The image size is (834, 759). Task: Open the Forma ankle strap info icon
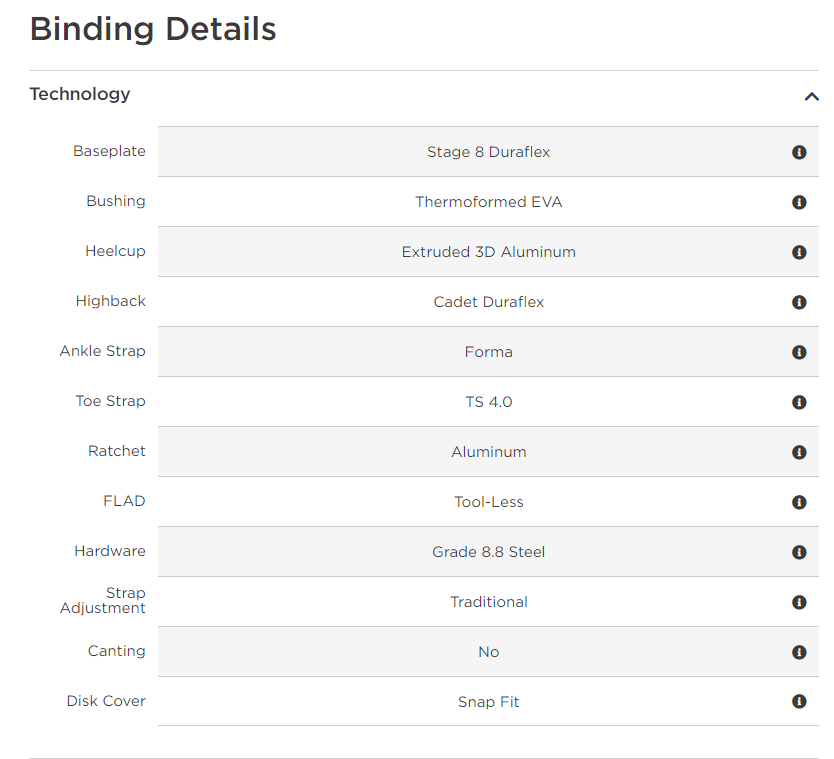tap(799, 352)
